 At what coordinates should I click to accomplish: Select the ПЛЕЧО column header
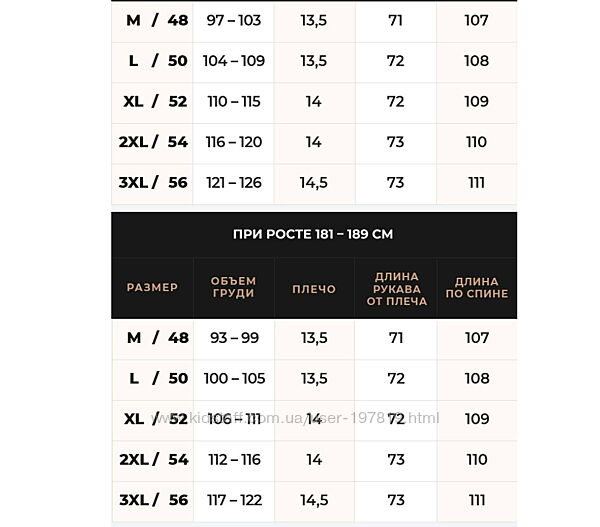click(313, 287)
